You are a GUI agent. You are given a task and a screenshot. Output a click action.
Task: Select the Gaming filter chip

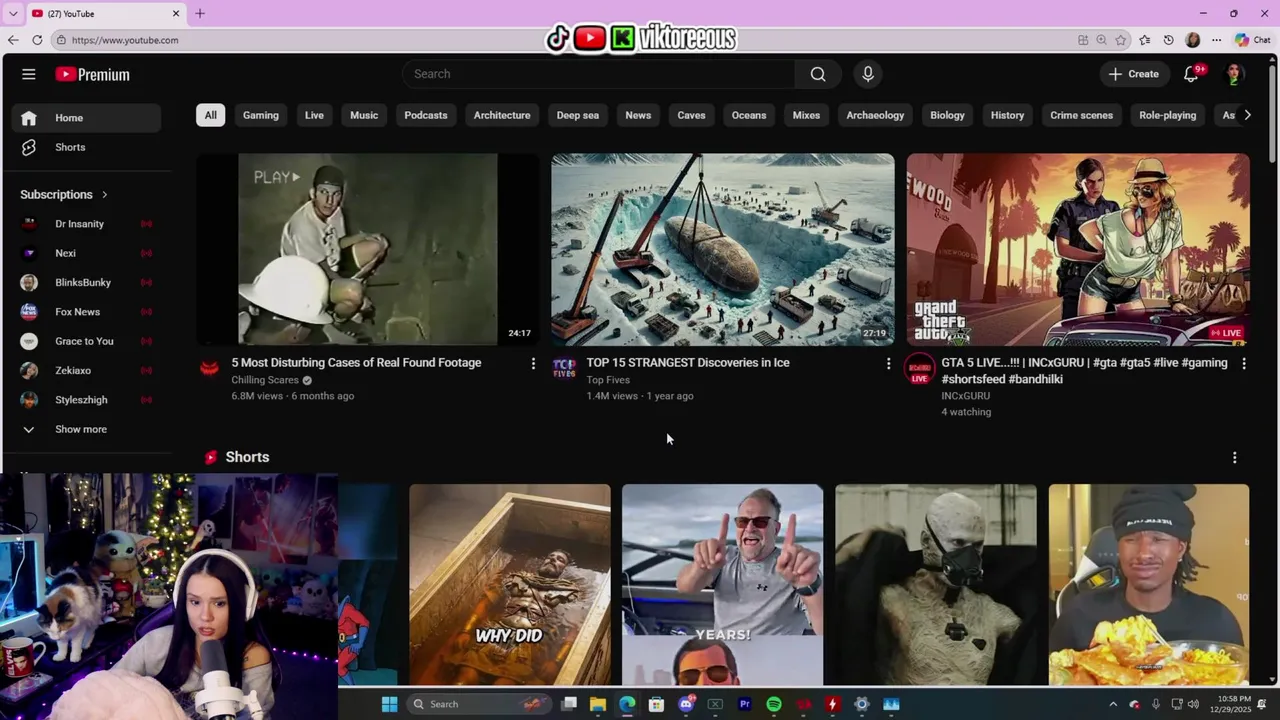pyautogui.click(x=260, y=115)
